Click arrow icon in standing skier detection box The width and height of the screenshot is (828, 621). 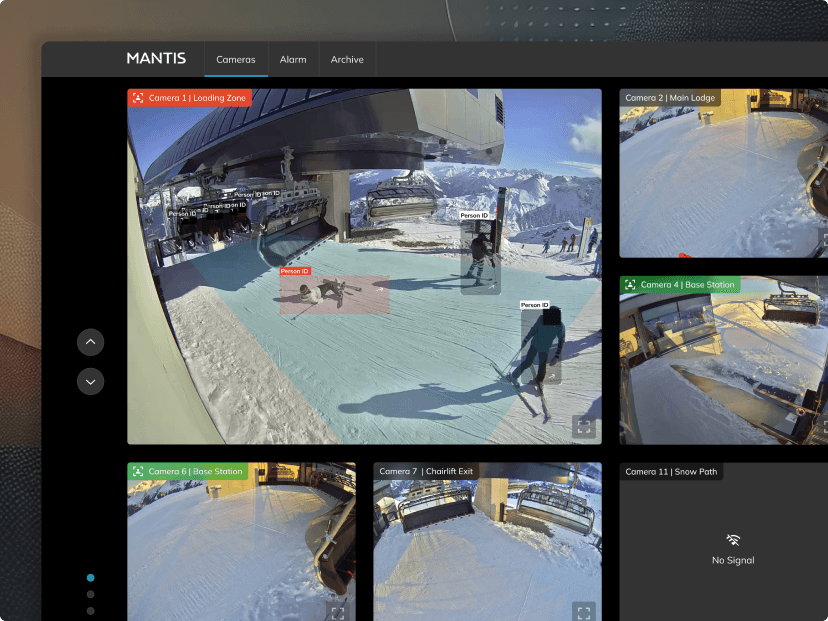point(492,286)
